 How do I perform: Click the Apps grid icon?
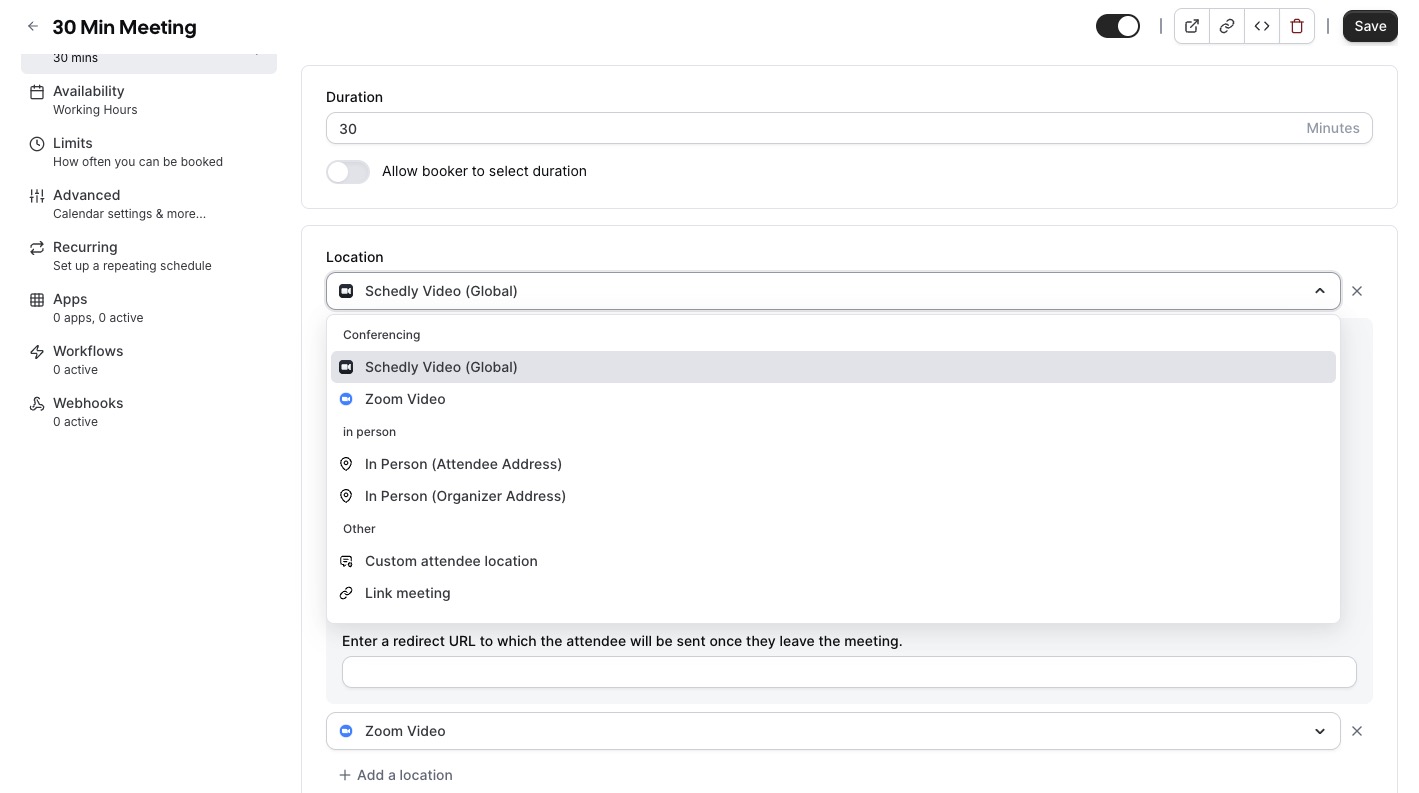point(37,300)
